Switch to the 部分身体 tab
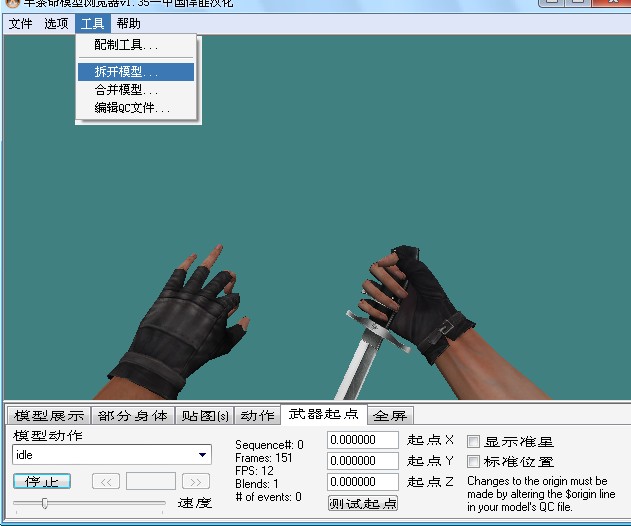Screen dimensions: 631x526 click(x=133, y=415)
